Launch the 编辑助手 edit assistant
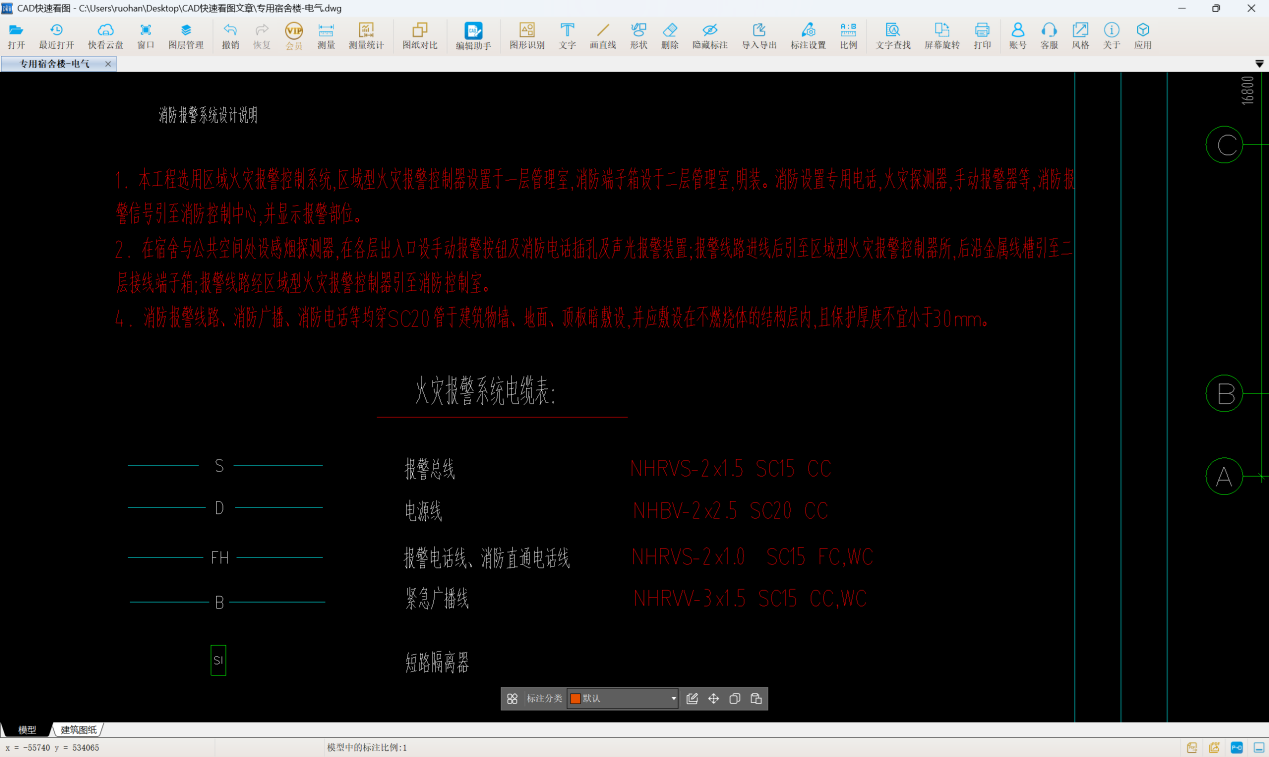Viewport: 1269px width, 757px height. (473, 36)
